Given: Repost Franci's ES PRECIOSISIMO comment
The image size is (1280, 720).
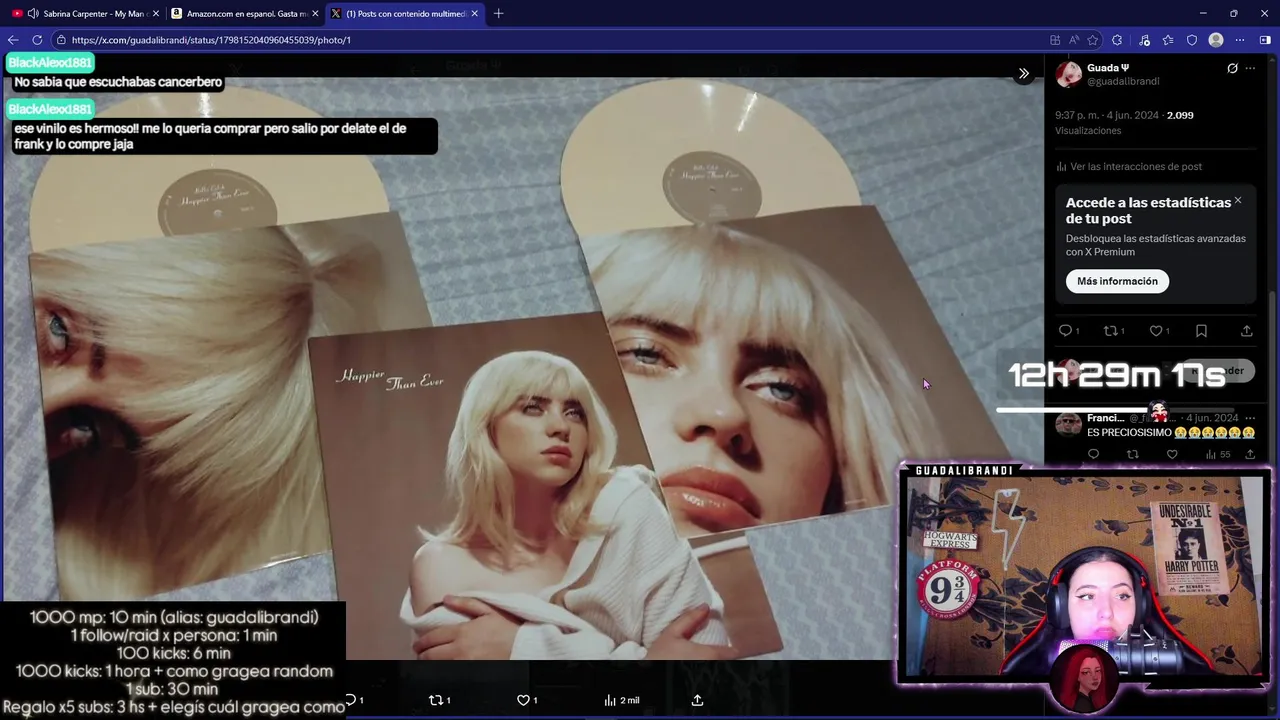Looking at the screenshot, I should [x=1132, y=455].
